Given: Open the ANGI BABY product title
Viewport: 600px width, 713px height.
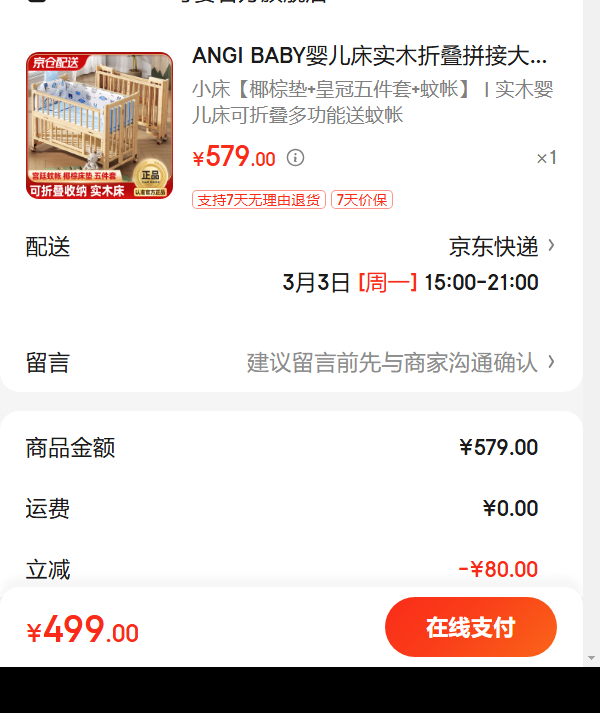Looking at the screenshot, I should click(x=369, y=56).
